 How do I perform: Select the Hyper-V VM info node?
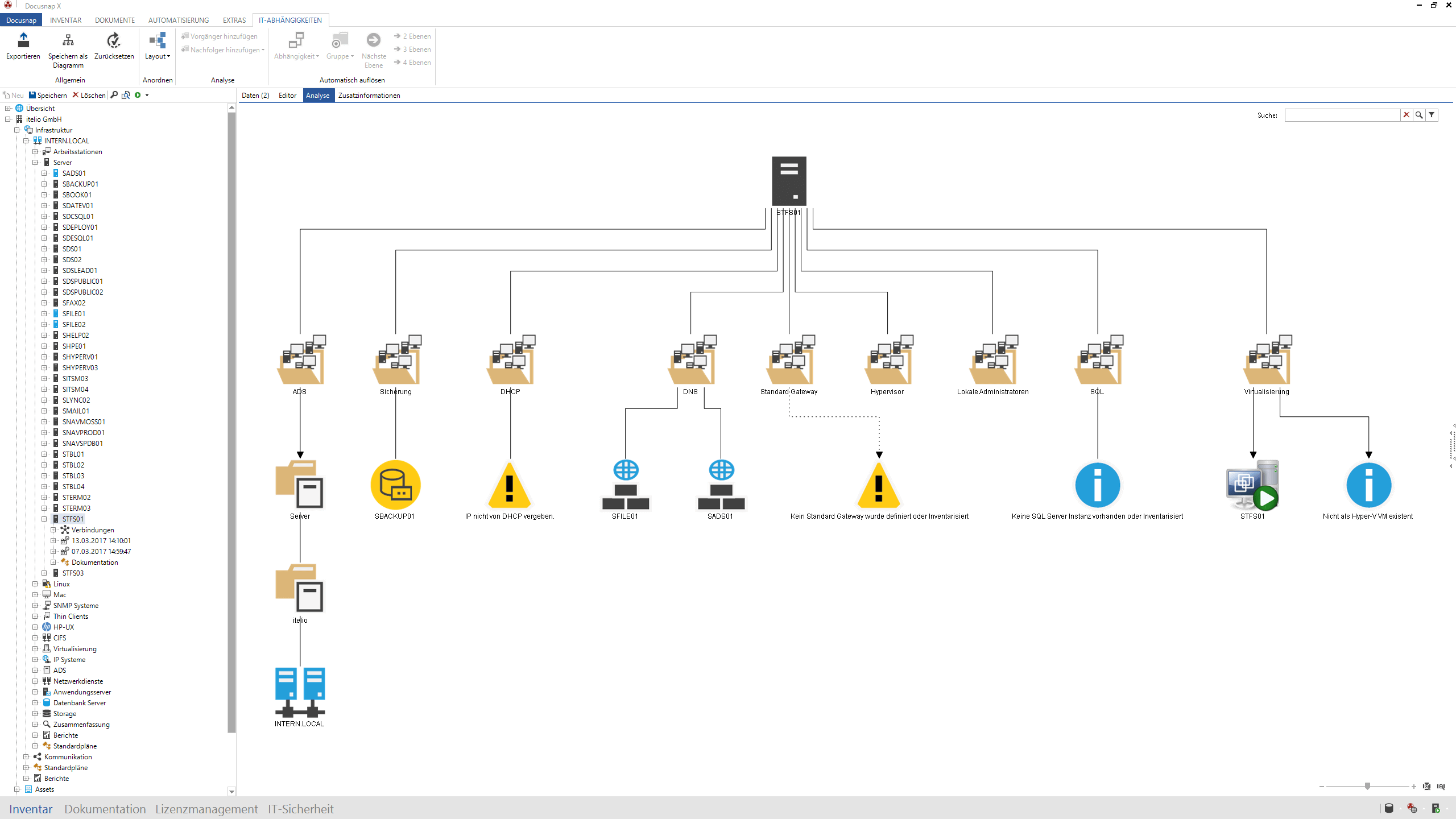click(x=1369, y=485)
